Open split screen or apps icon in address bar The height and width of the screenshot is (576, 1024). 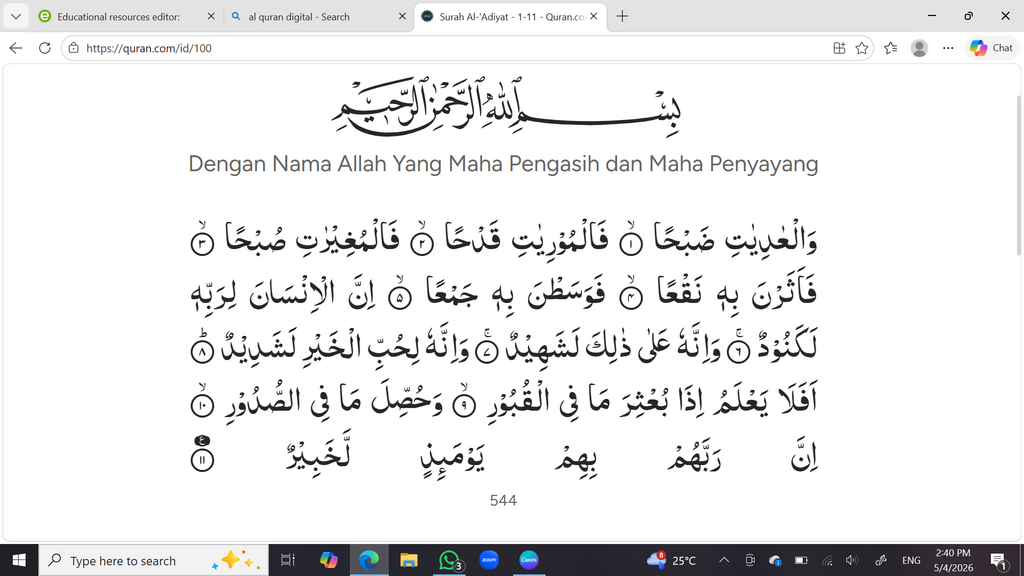click(839, 48)
